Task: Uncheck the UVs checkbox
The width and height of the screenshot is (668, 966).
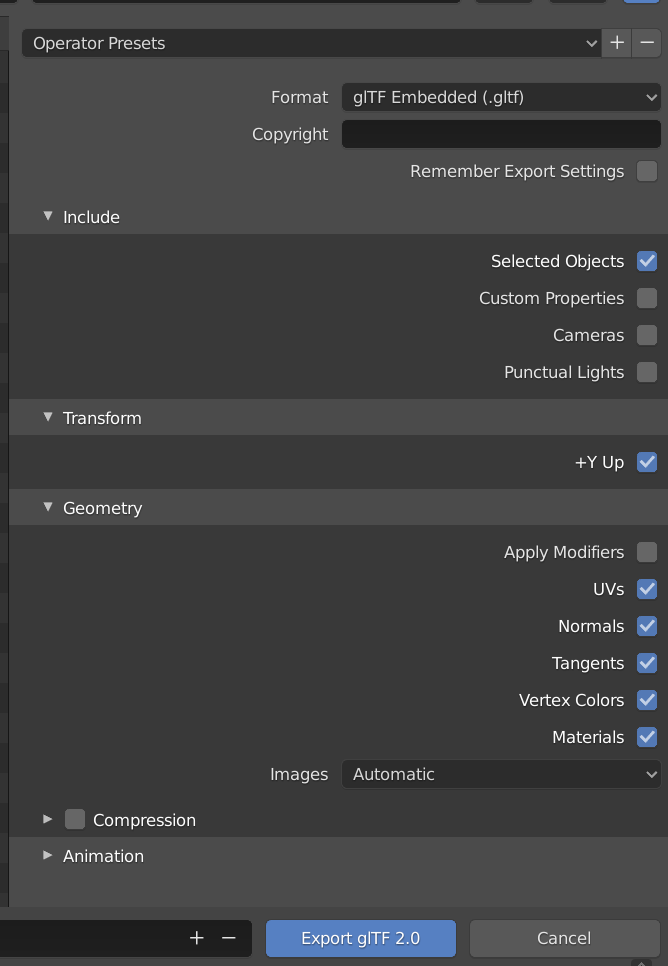Action: (x=646, y=589)
